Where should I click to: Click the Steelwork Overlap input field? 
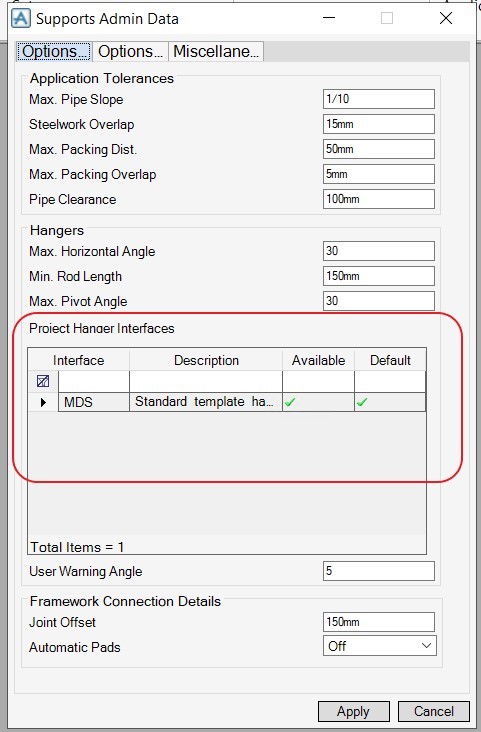(x=379, y=124)
